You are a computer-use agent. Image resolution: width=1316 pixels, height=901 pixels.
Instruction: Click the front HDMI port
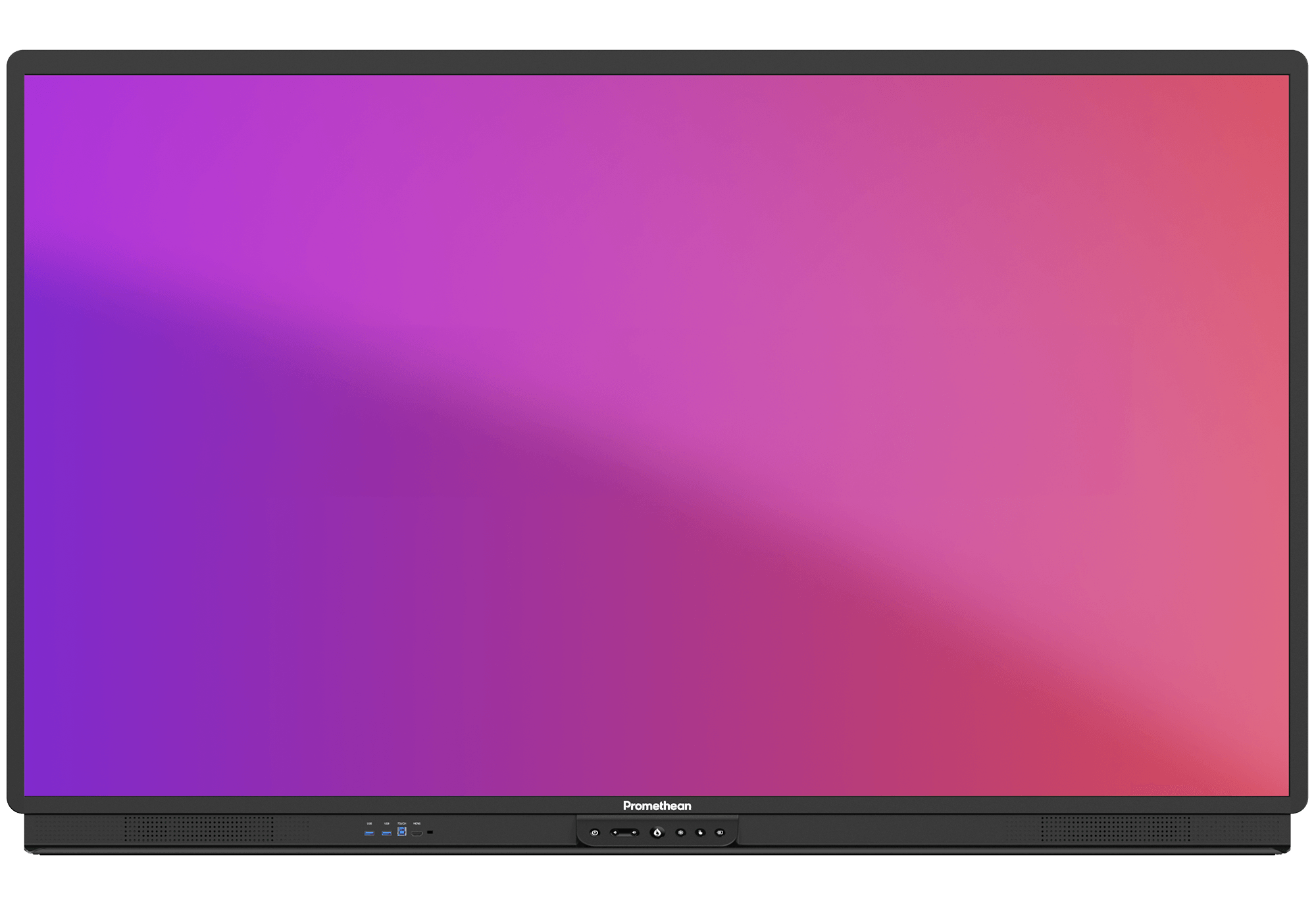tap(417, 833)
